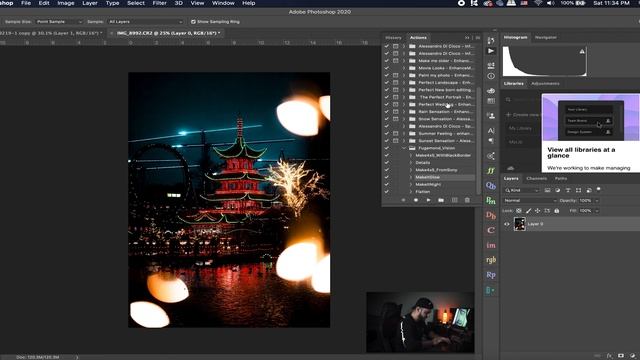The width and height of the screenshot is (640, 360).
Task: Open the Info panel icon in the strip
Action: coord(491,76)
